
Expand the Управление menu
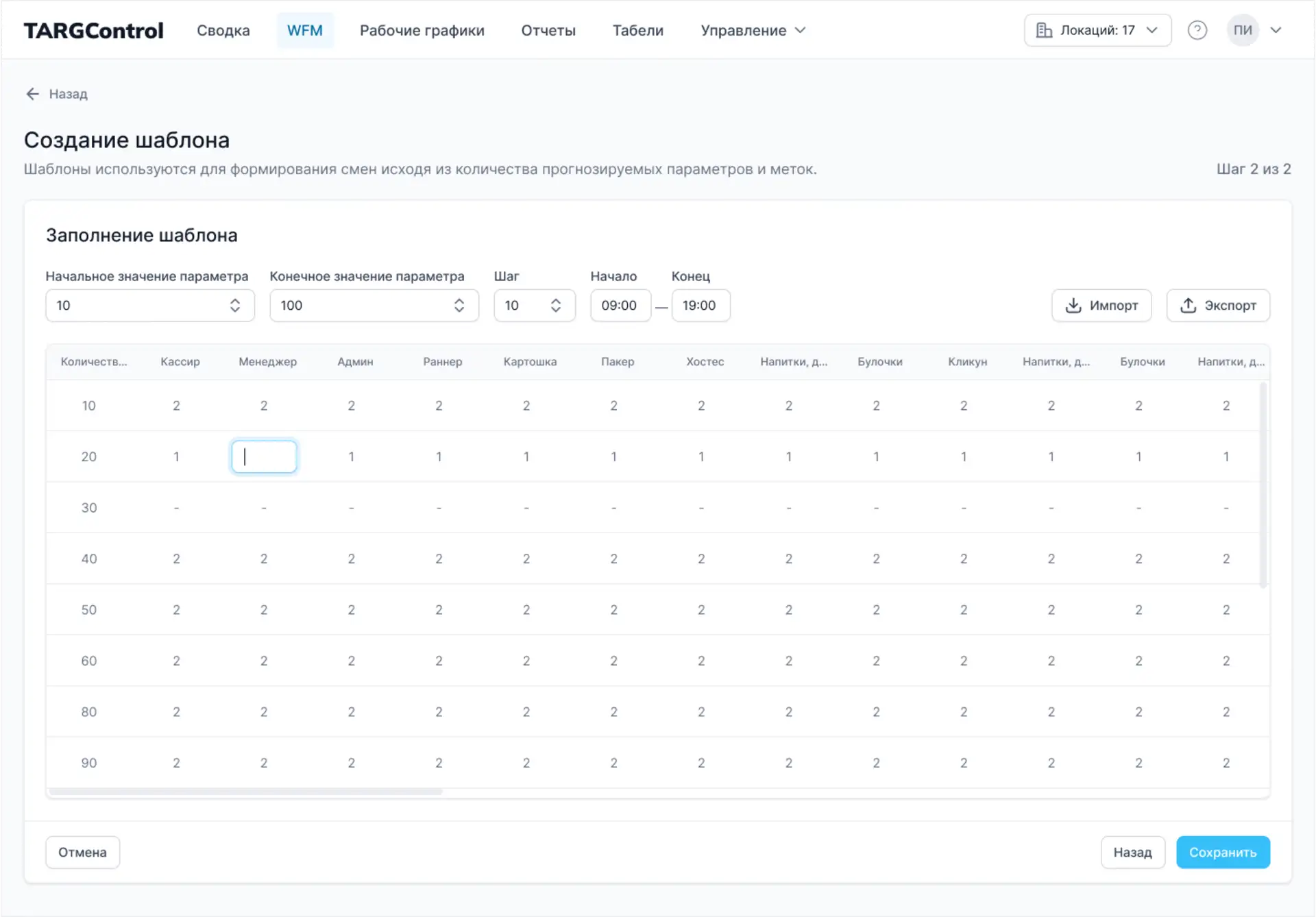[753, 30]
